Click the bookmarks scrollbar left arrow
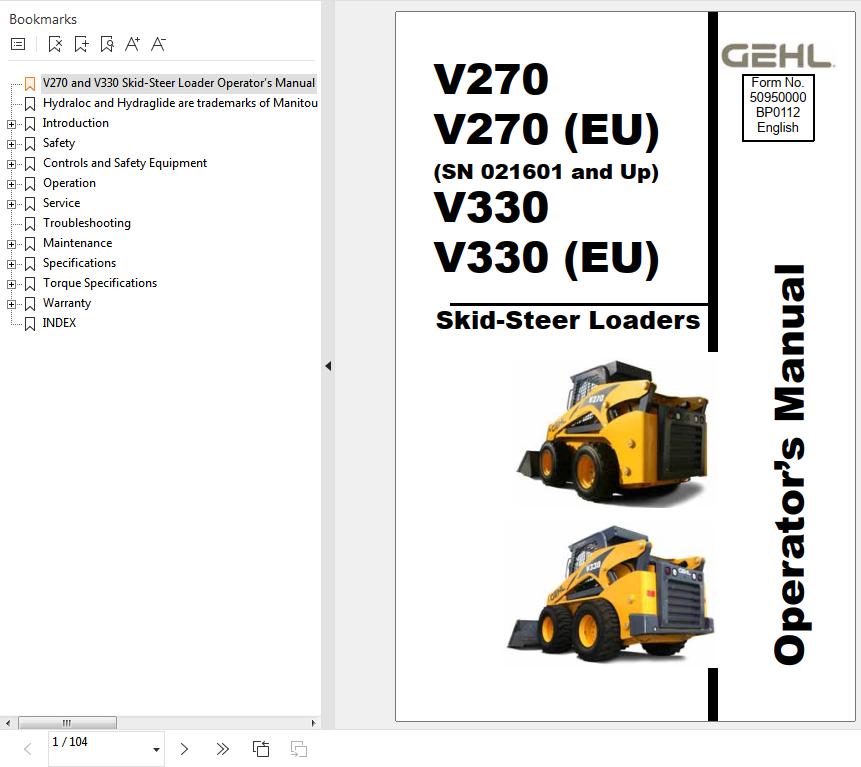The height and width of the screenshot is (767, 861). click(8, 723)
